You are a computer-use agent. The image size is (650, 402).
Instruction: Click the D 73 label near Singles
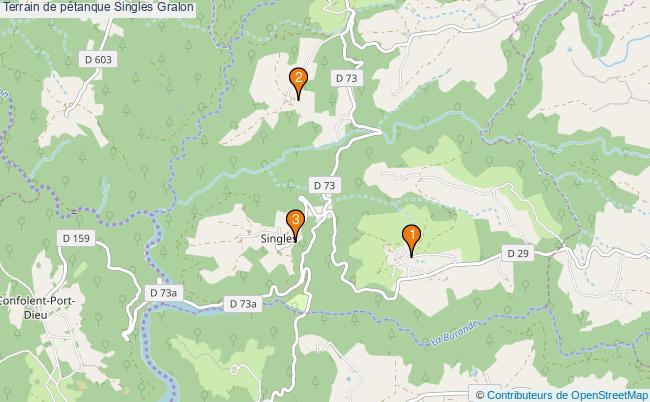(x=324, y=185)
